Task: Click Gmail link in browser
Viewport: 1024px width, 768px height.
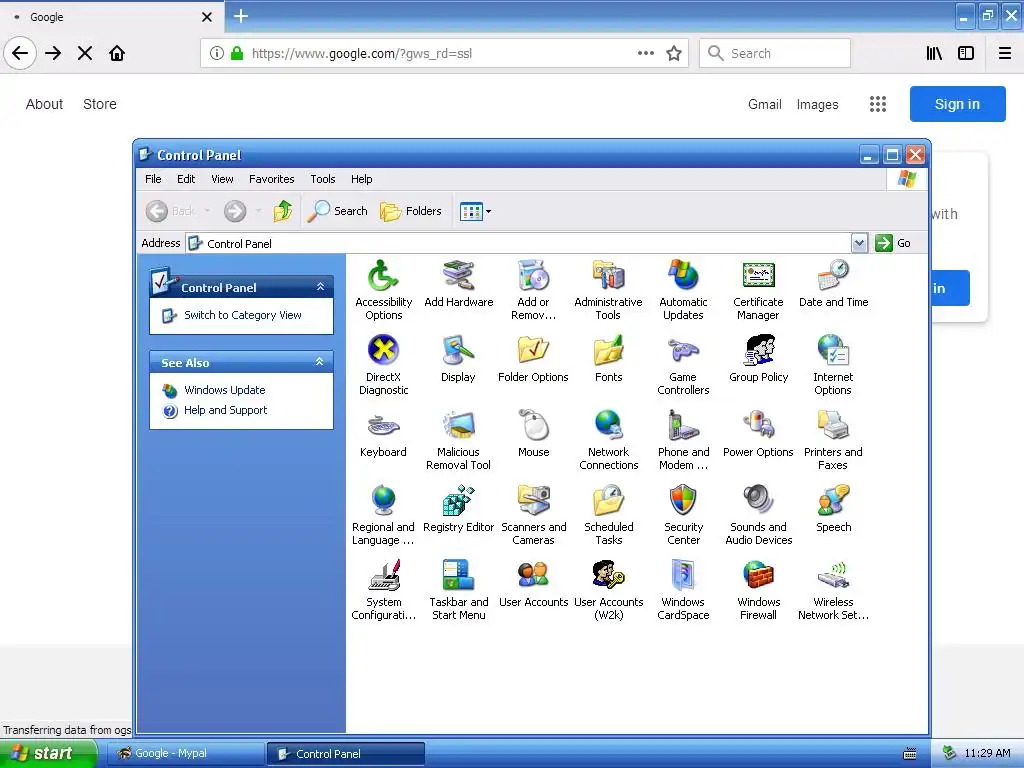Action: point(764,104)
